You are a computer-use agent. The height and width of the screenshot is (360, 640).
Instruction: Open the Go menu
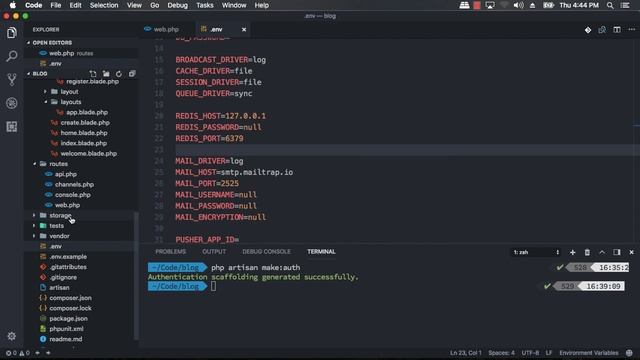[154, 5]
